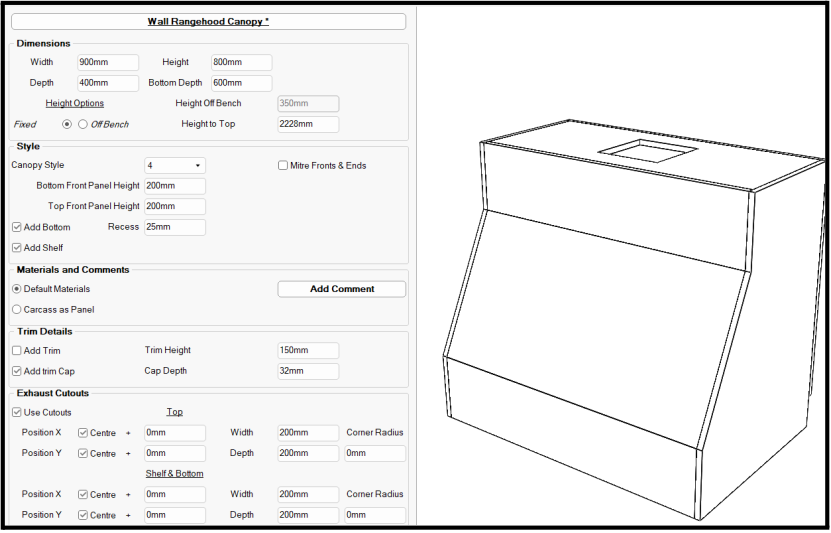Uncheck the Add Shelf checkbox

point(17,248)
